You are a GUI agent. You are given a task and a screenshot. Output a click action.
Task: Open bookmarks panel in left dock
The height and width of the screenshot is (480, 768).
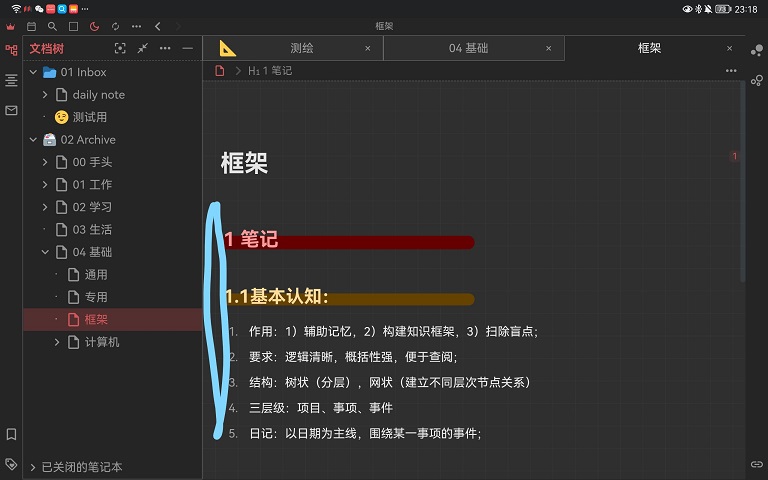[11, 434]
